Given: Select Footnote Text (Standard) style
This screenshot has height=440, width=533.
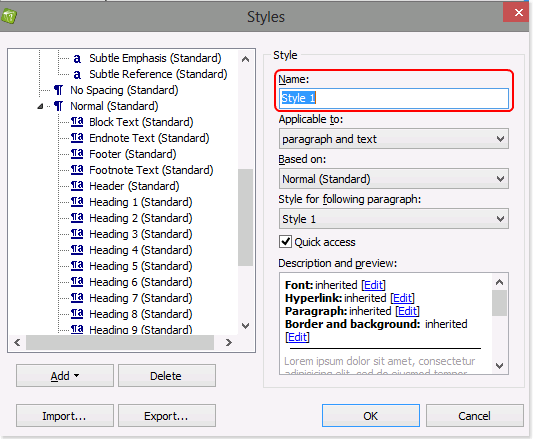Looking at the screenshot, I should [x=151, y=170].
